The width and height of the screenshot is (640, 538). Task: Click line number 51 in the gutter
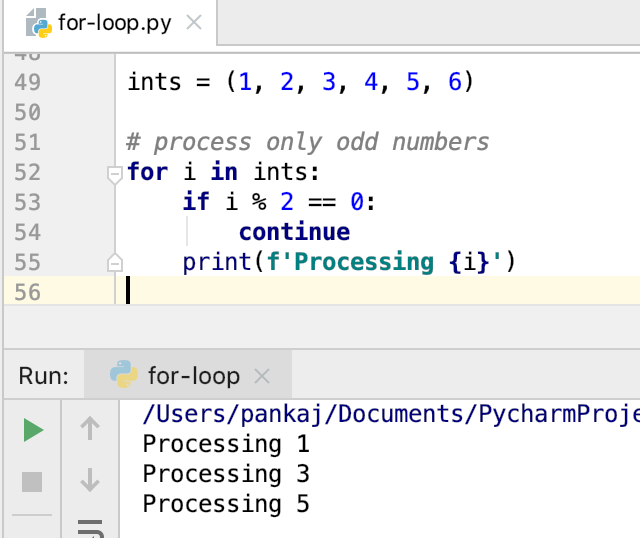[x=27, y=142]
